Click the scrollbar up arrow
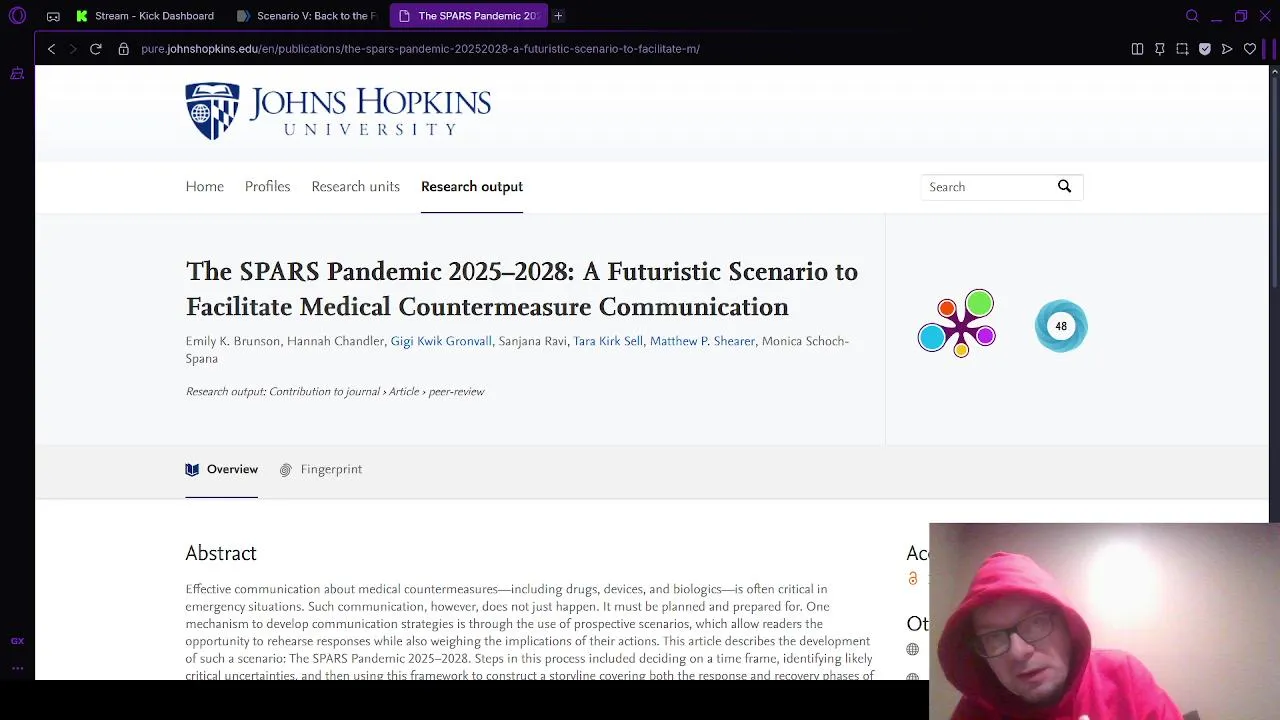The width and height of the screenshot is (1280, 720). coord(1274,71)
